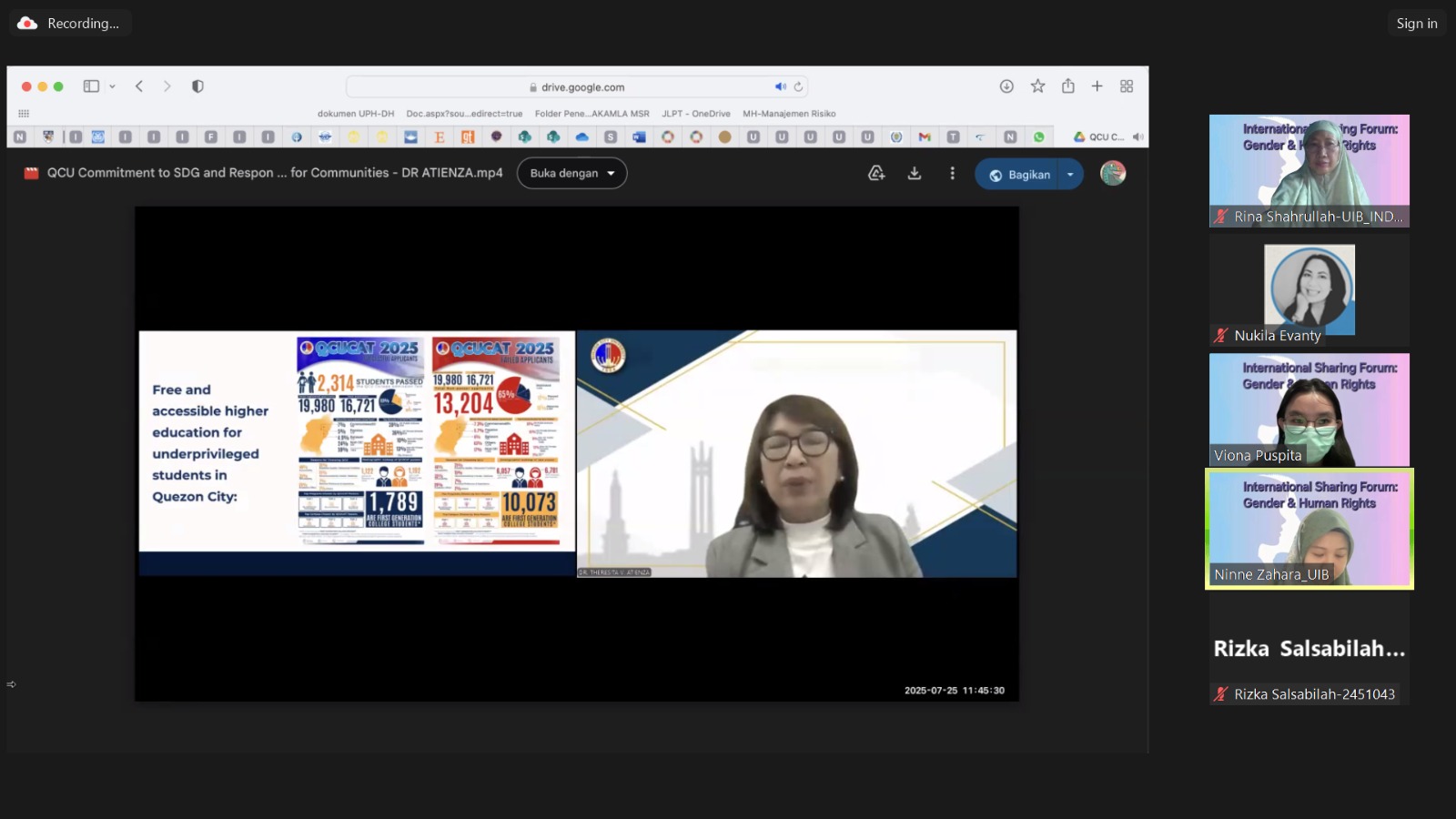Open a new tab with plus icon

tap(1097, 86)
